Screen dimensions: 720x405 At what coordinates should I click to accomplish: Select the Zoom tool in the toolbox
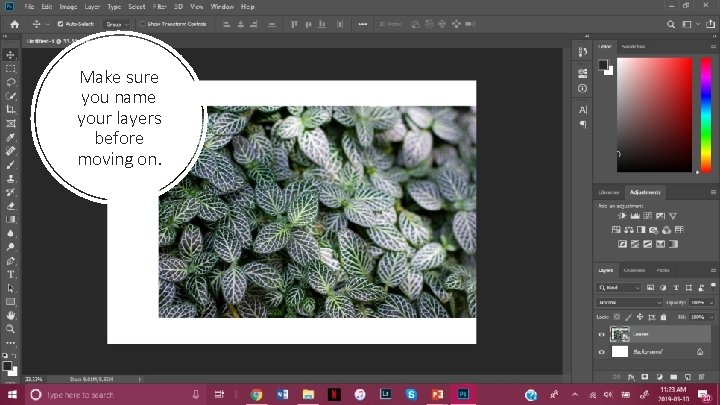(10, 329)
